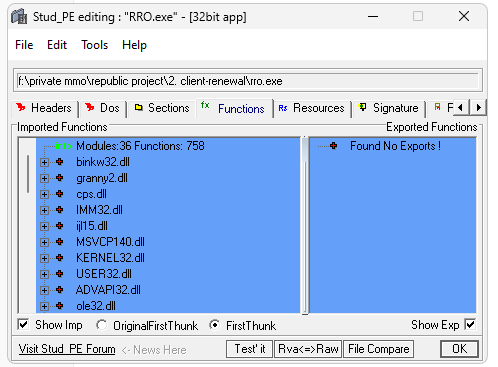Click the splitter between import and export panes
The image size is (498, 367).
[305, 225]
